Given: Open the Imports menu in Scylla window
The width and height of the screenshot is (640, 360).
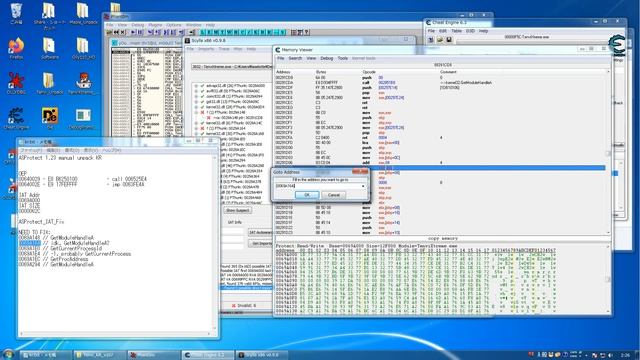Looking at the screenshot, I should click(206, 49).
